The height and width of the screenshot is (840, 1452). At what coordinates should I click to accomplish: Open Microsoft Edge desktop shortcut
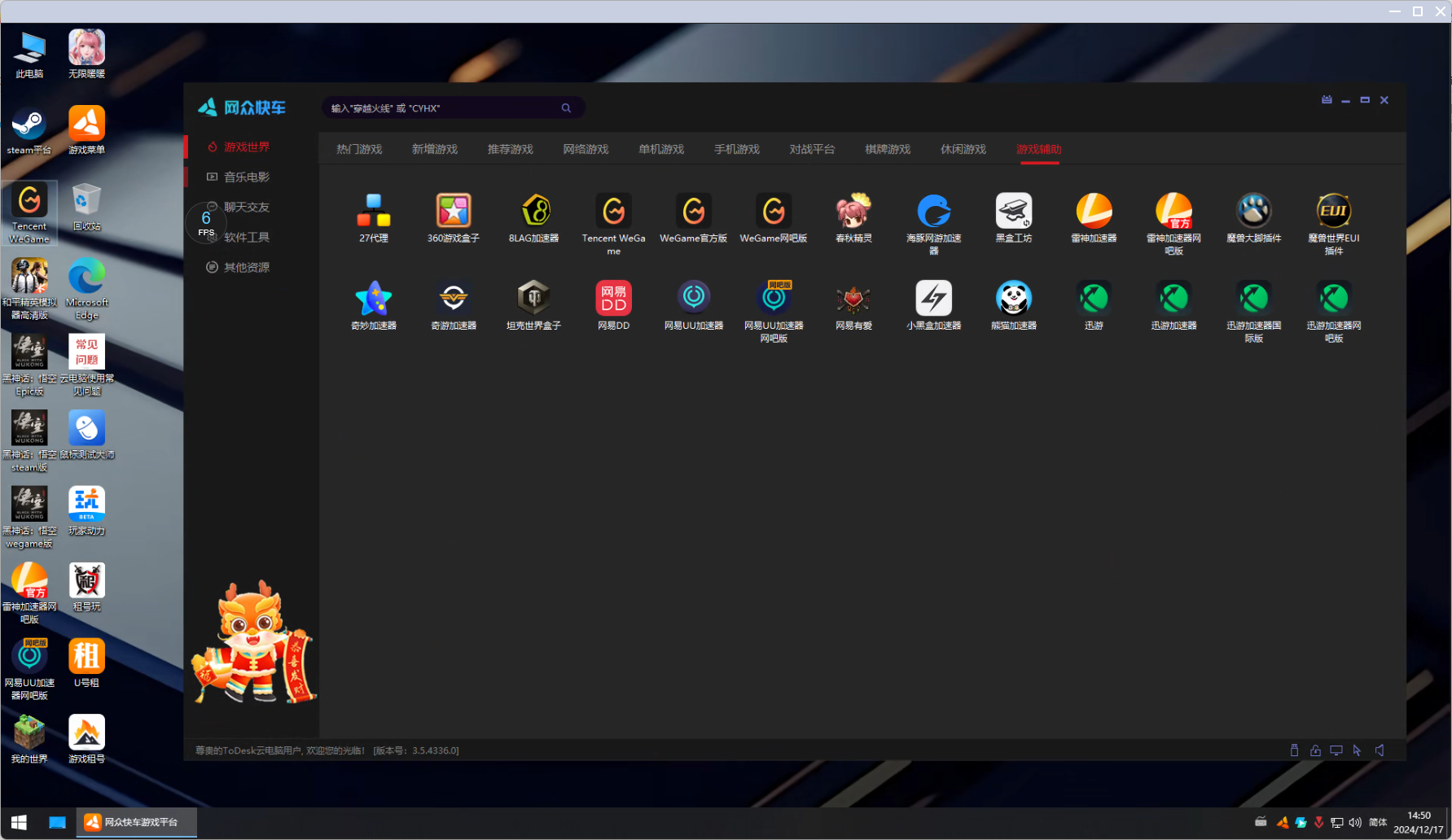coord(86,288)
